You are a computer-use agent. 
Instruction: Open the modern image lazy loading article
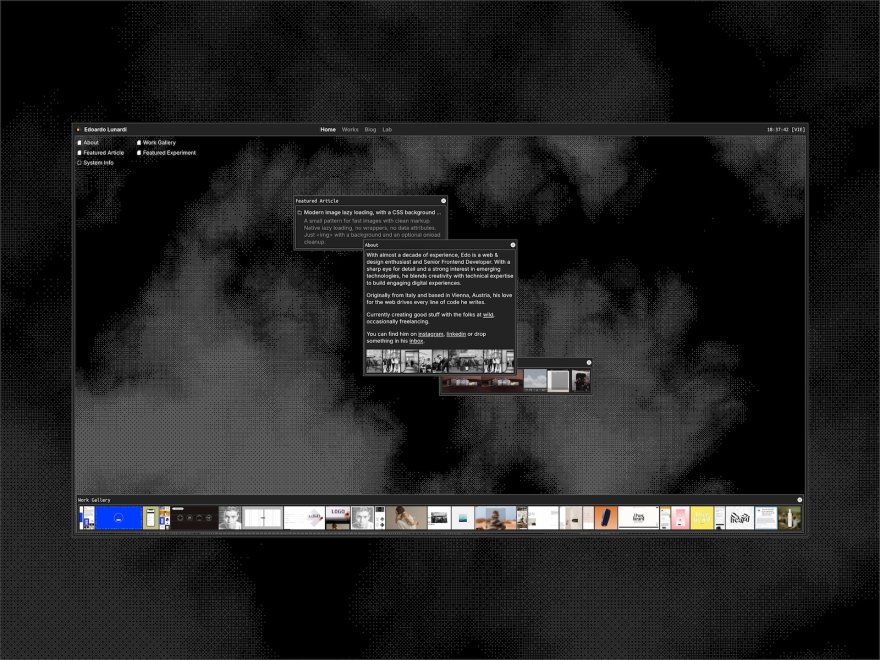[371, 213]
